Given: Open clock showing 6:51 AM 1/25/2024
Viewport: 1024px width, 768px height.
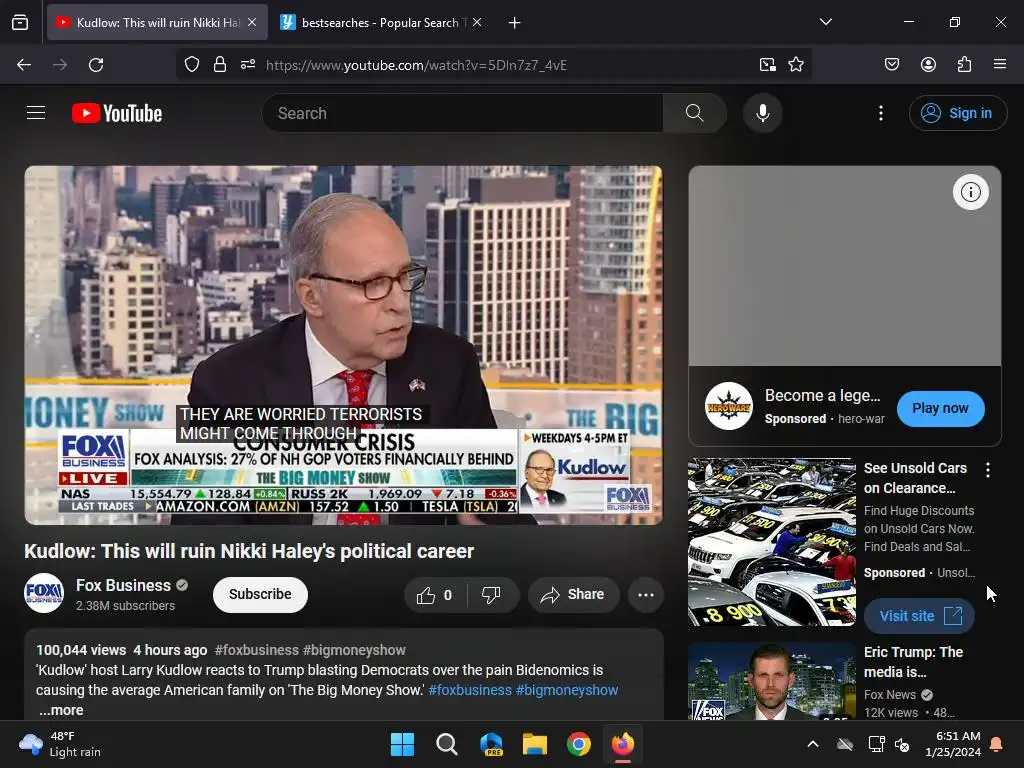Looking at the screenshot, I should (952, 744).
